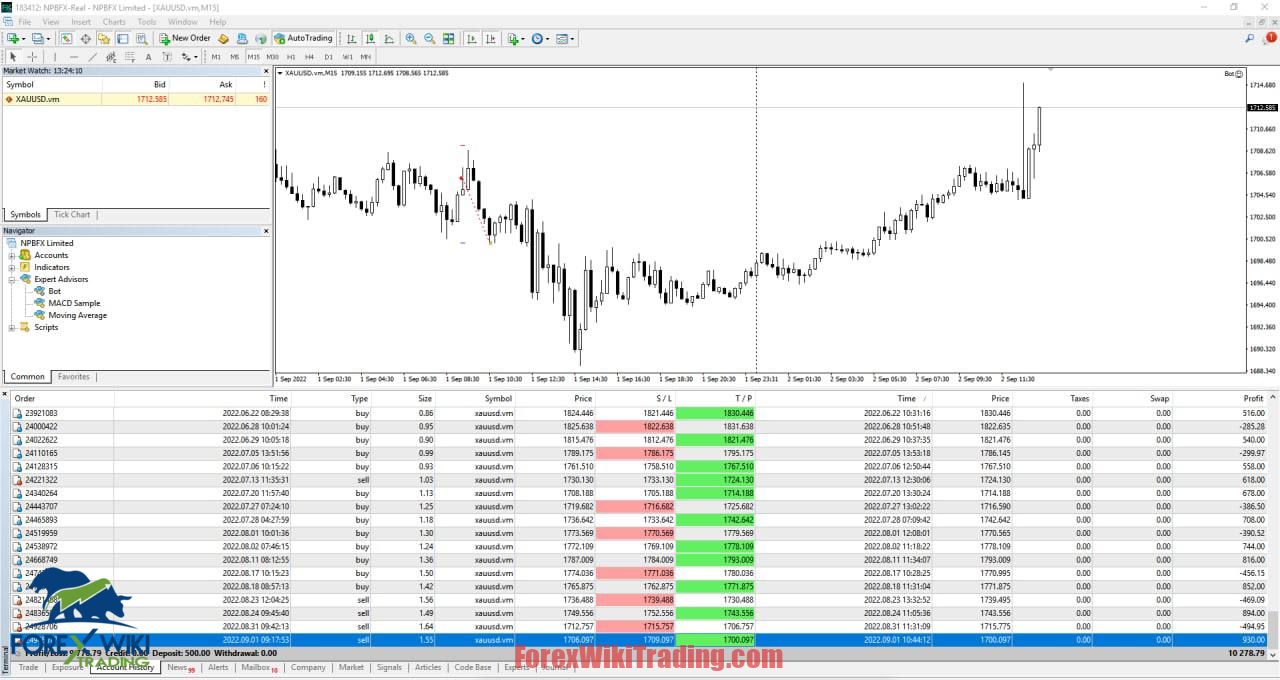Expand the Accounts tree node
Viewport: 1280px width, 680px height.
pyautogui.click(x=12, y=255)
